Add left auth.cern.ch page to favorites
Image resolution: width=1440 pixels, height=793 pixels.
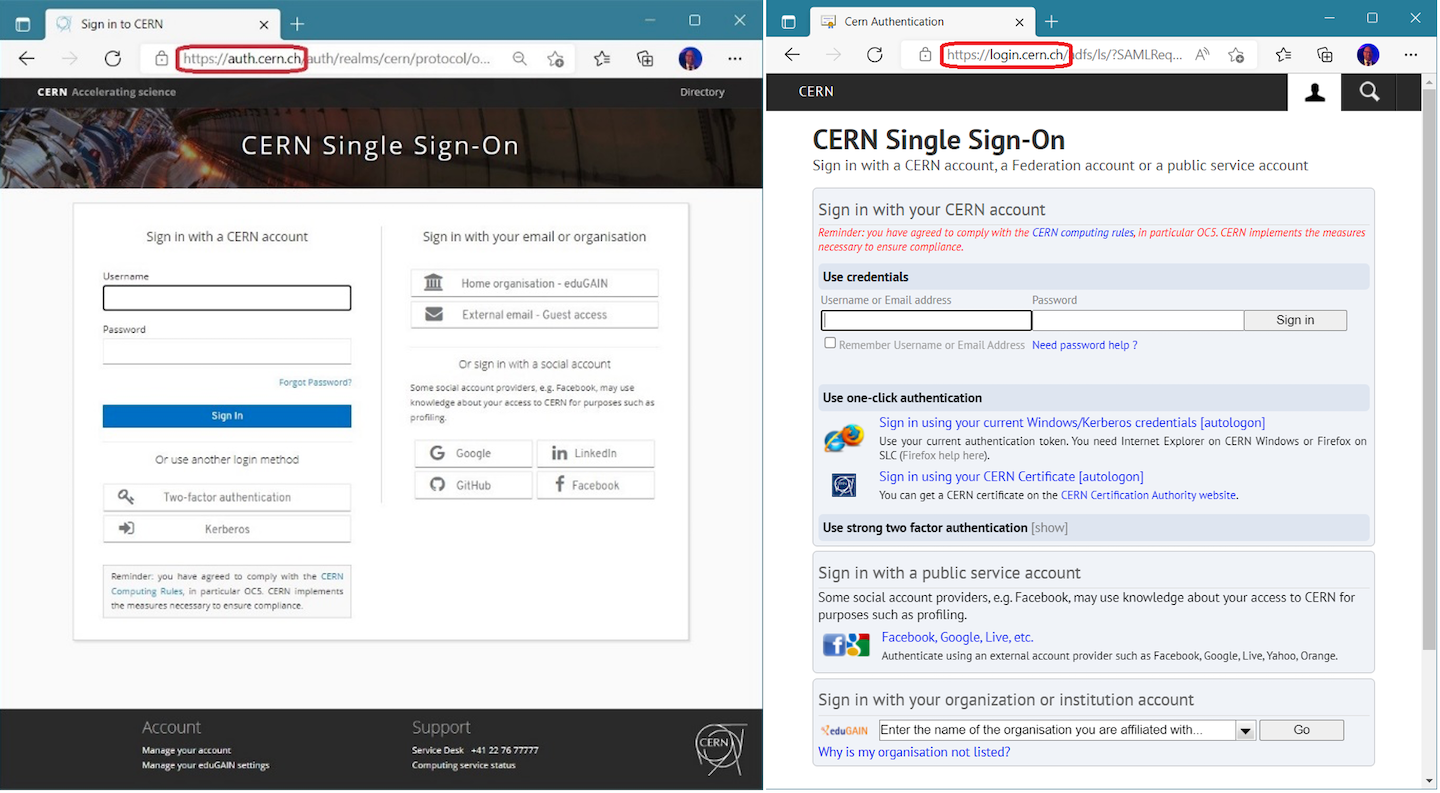pos(556,59)
